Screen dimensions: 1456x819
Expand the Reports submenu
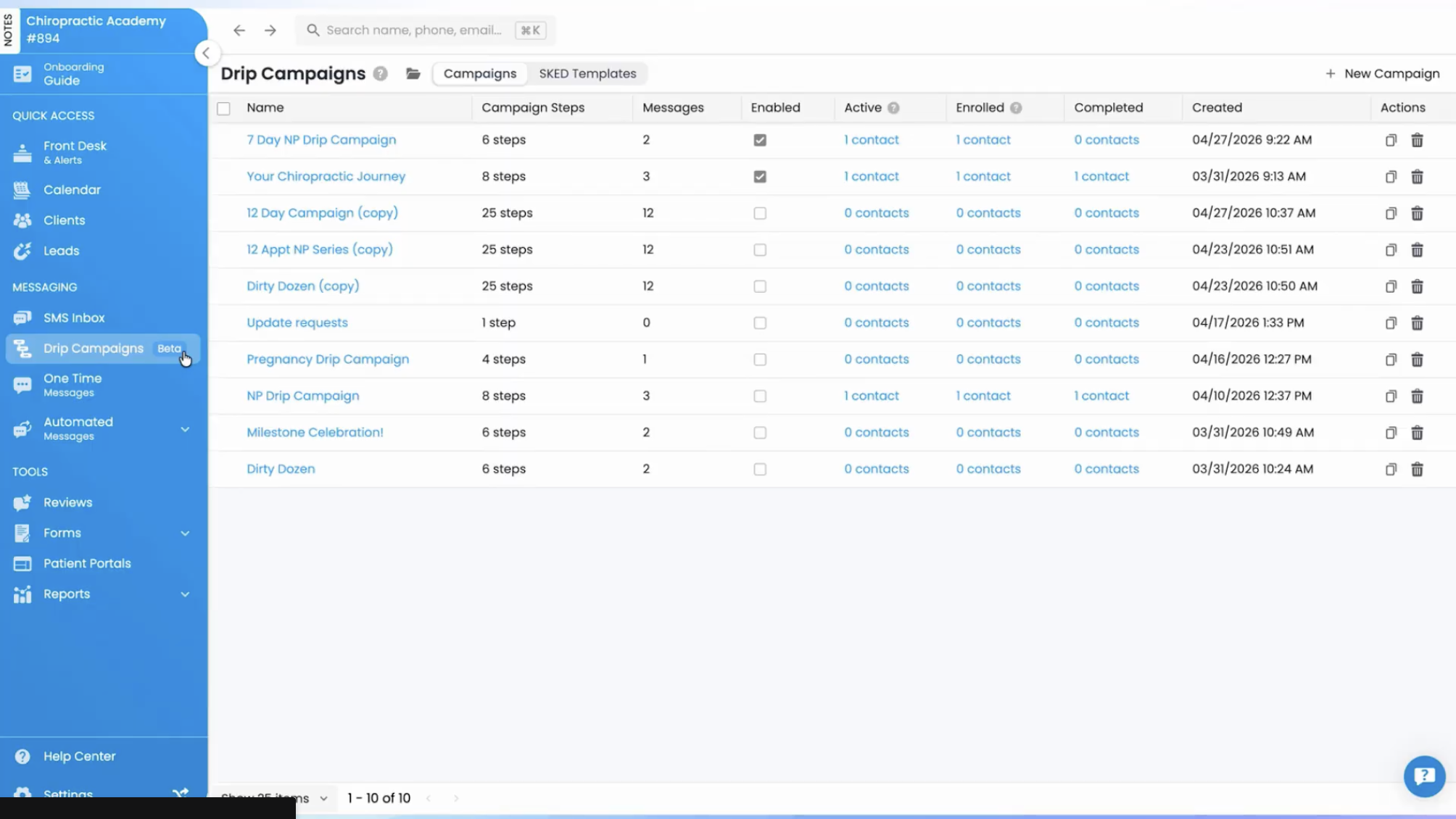click(185, 594)
